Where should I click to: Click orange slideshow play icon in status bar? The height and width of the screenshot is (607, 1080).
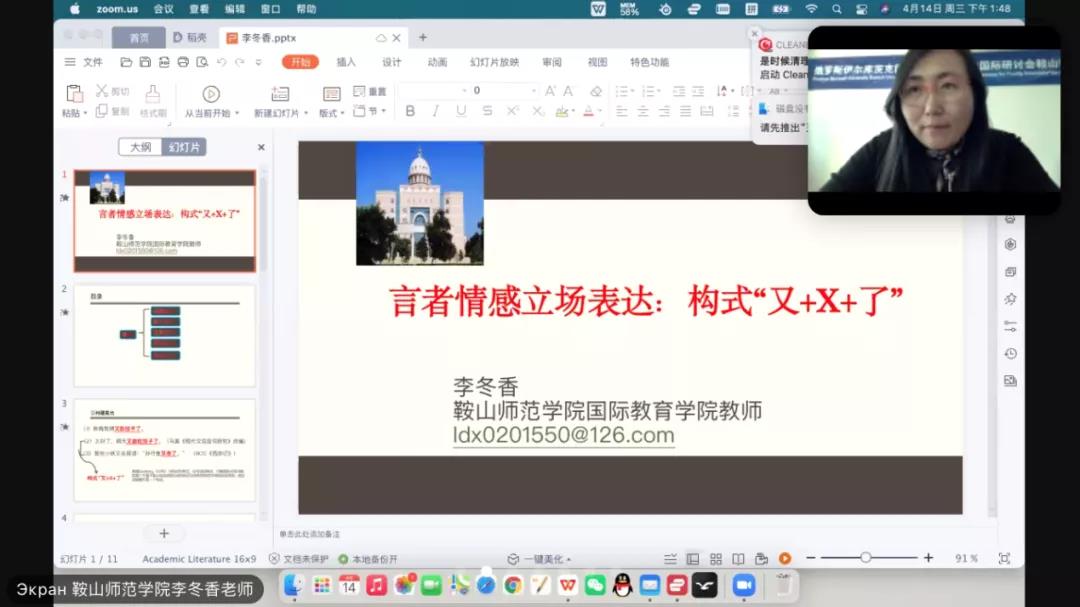pos(785,558)
